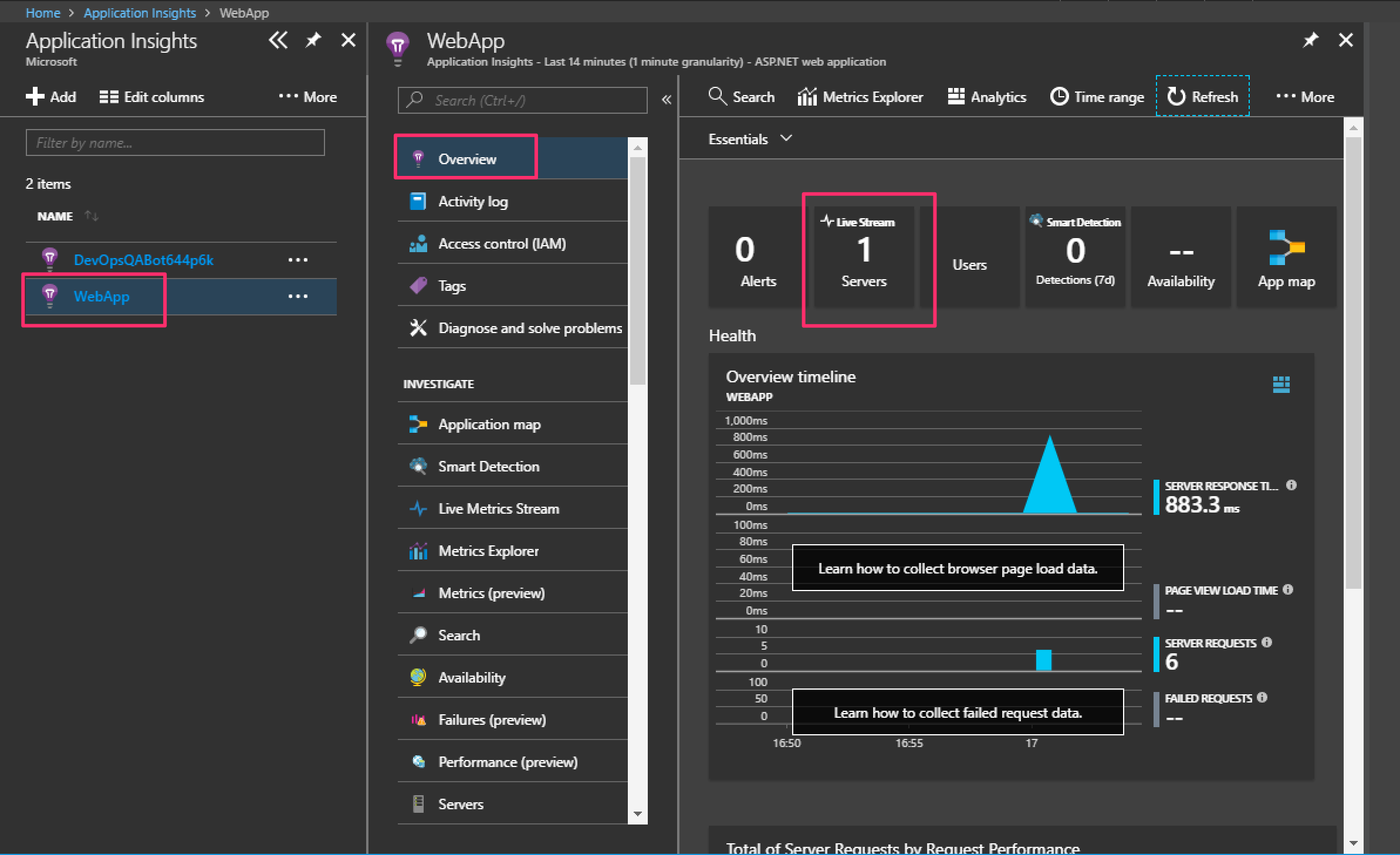Screen dimensions: 1400x855
Task: Open the Live Stream Servers tile
Action: coord(864,257)
